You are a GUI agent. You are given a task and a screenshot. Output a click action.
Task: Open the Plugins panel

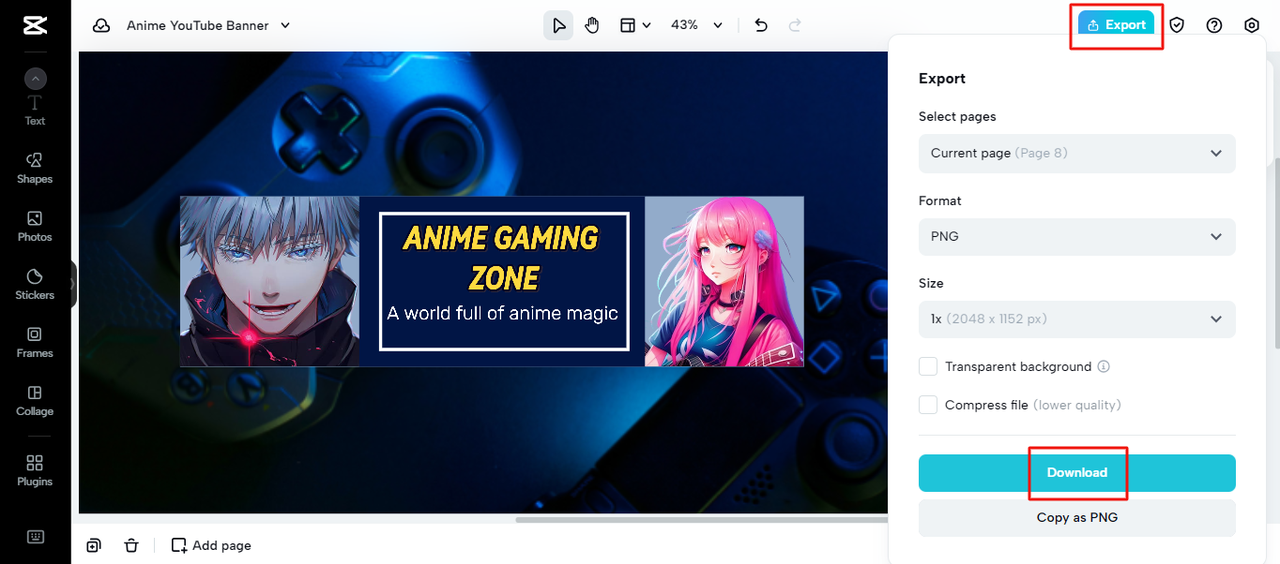tap(35, 470)
